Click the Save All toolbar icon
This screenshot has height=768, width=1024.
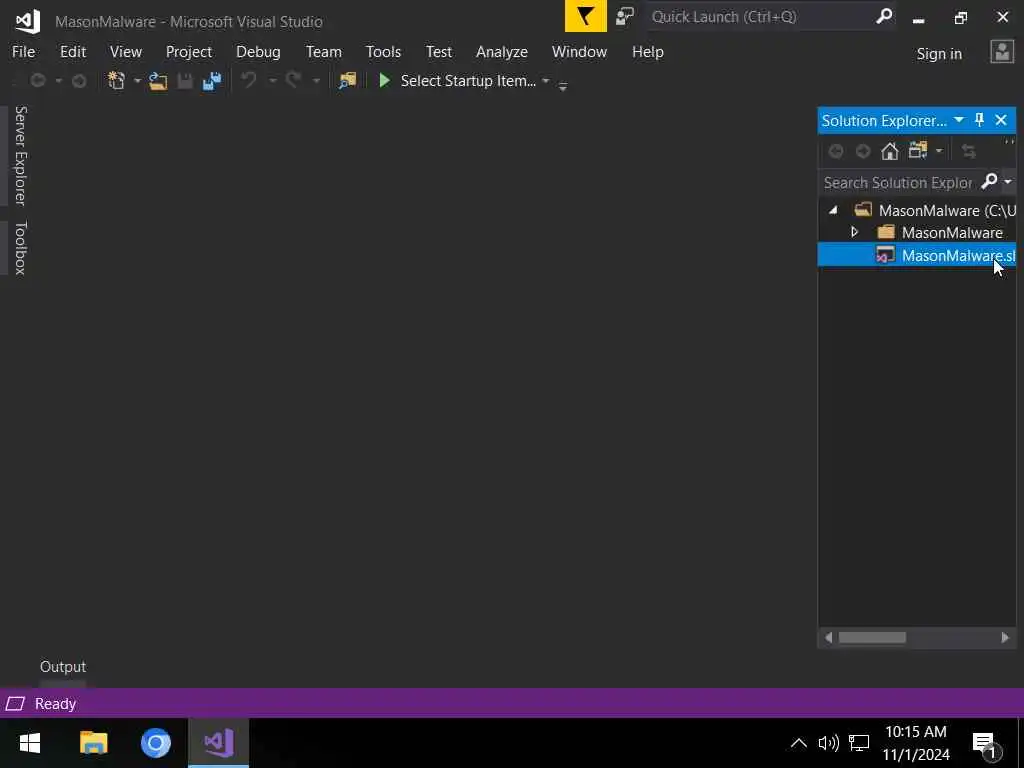point(212,81)
